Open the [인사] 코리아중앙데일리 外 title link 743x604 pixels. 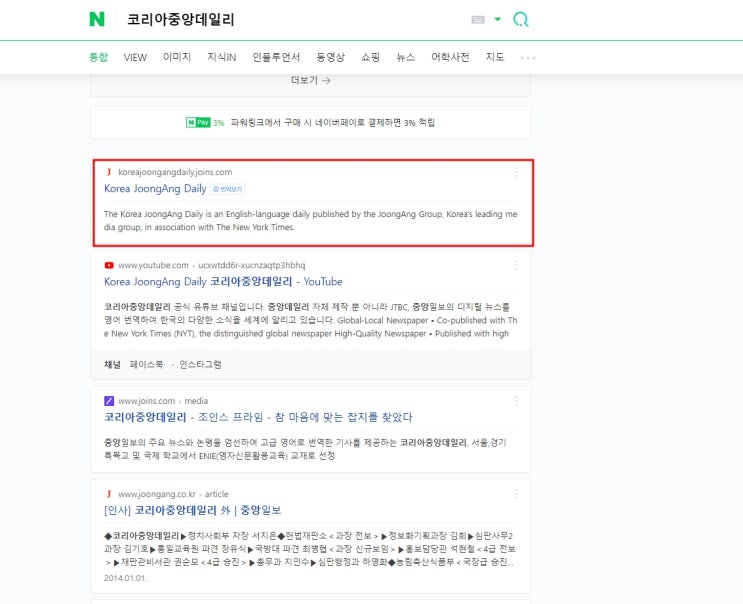(192, 510)
